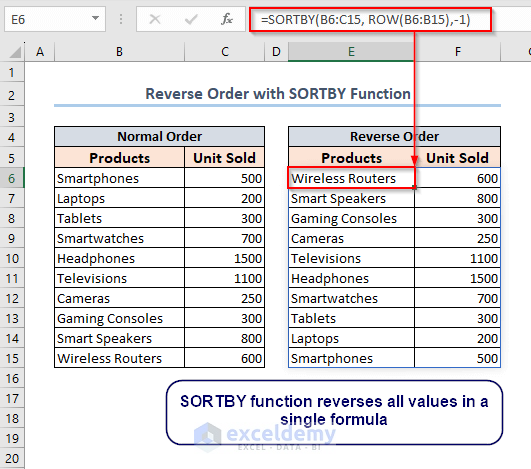531x469 pixels.
Task: Click the 'Reverse Order' header cell
Action: pyautogui.click(x=395, y=137)
